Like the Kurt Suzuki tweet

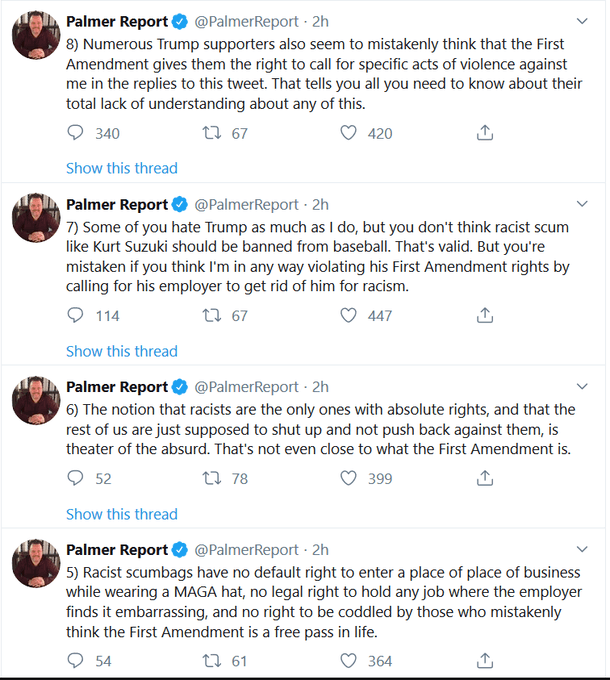coord(348,316)
